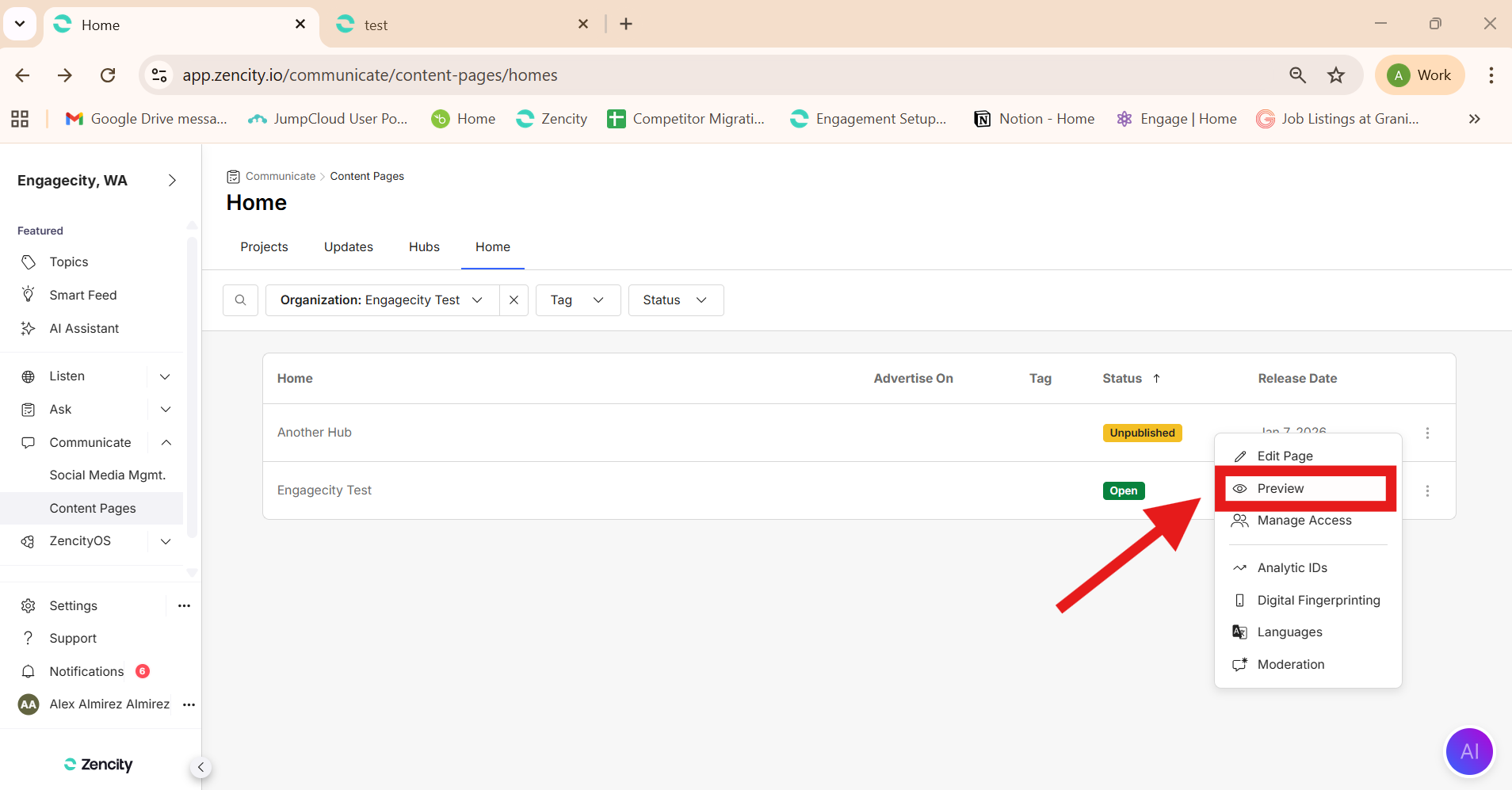
Task: Choose Manage Access in the context menu
Action: click(x=1304, y=521)
